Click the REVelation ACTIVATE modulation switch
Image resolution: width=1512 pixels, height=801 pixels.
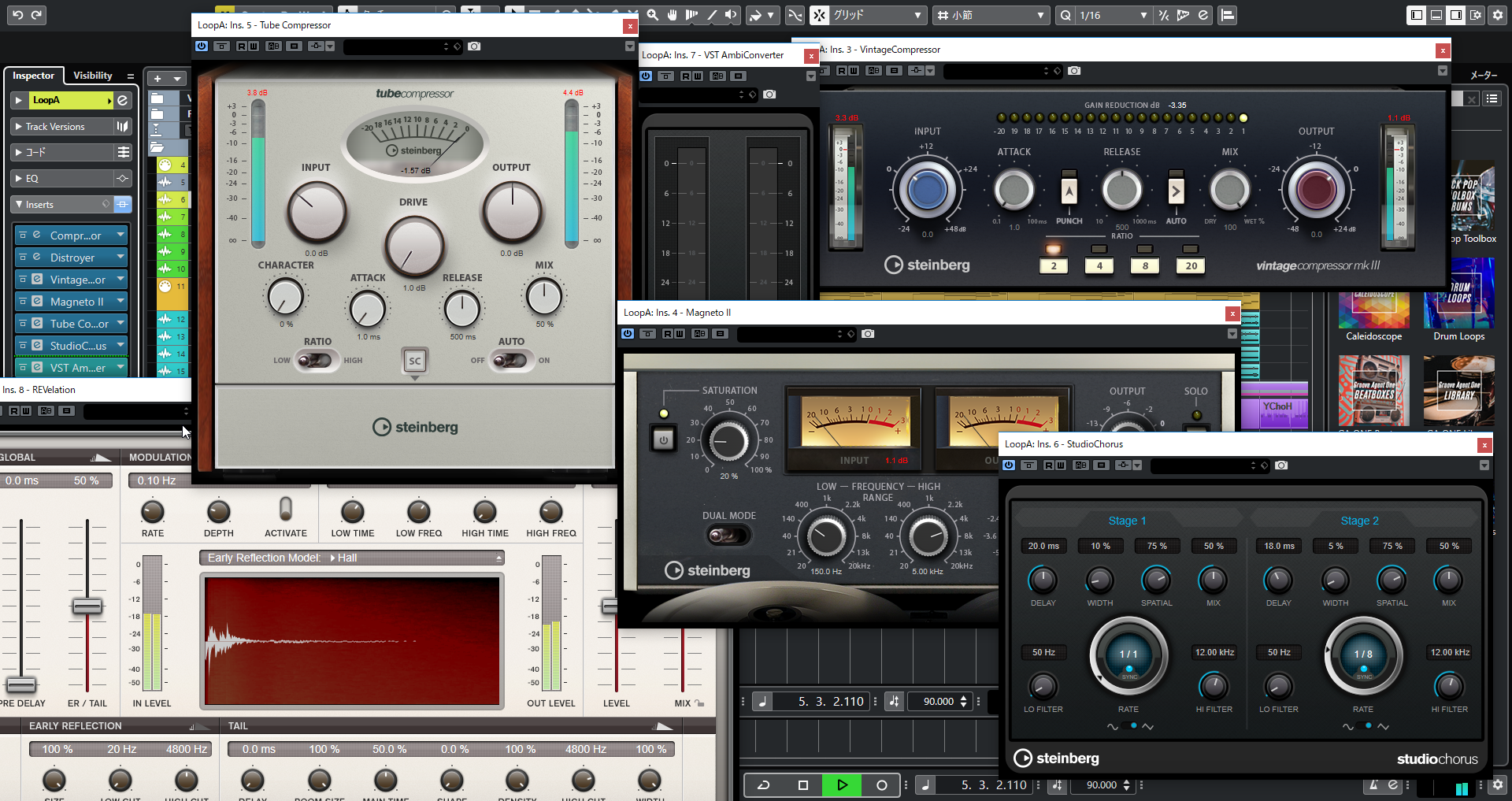tap(286, 509)
